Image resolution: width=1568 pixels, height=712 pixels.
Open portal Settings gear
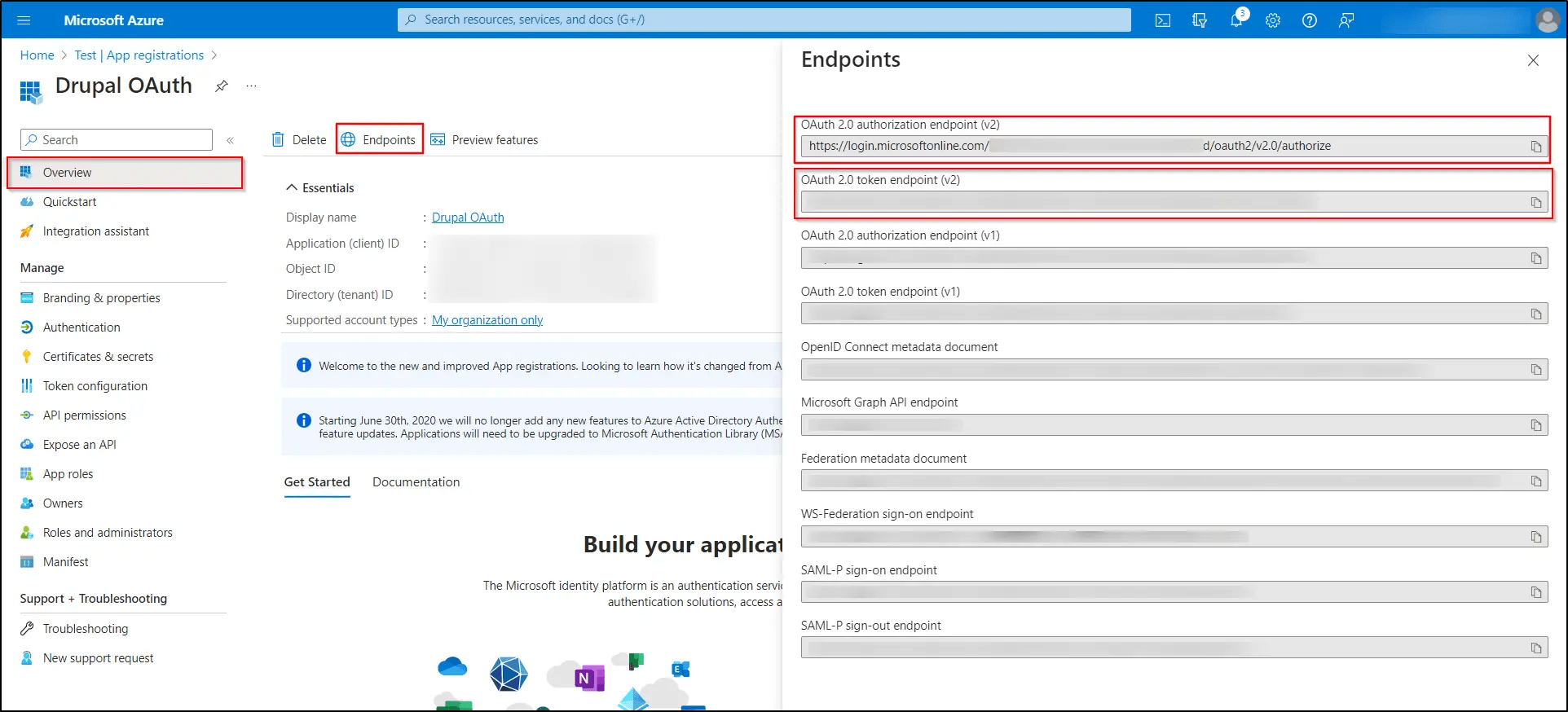[x=1273, y=20]
